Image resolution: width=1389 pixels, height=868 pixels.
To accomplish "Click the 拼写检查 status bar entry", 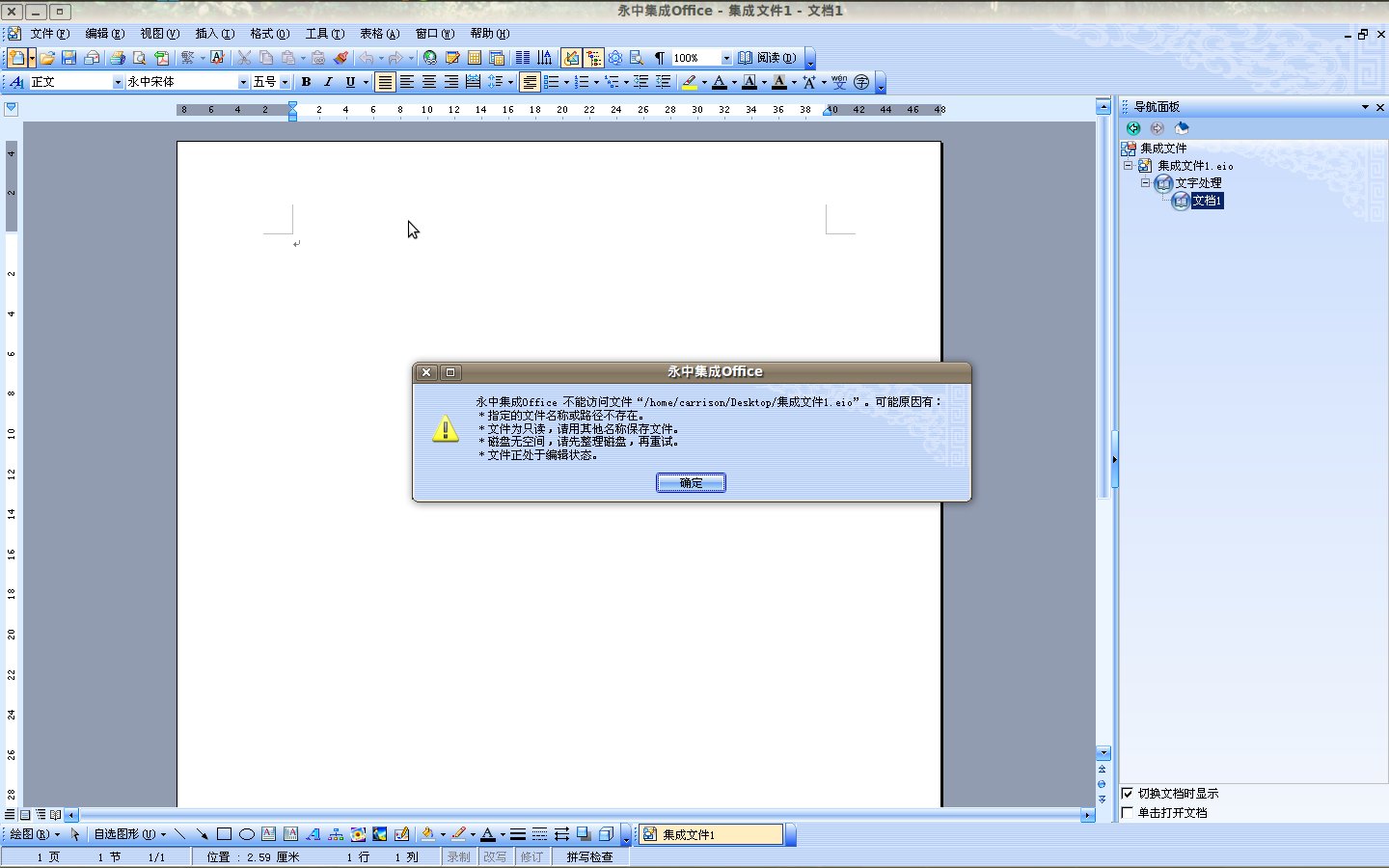I will pos(589,856).
